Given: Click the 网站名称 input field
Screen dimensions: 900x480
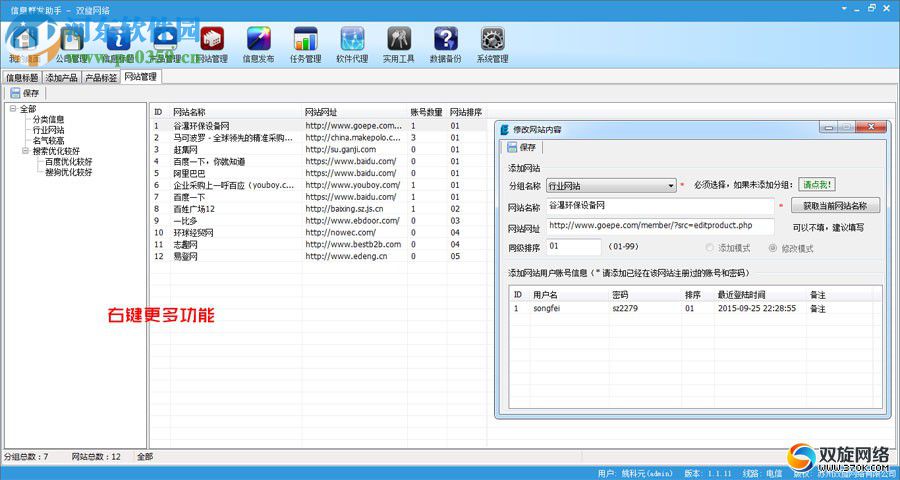Looking at the screenshot, I should pyautogui.click(x=660, y=206).
